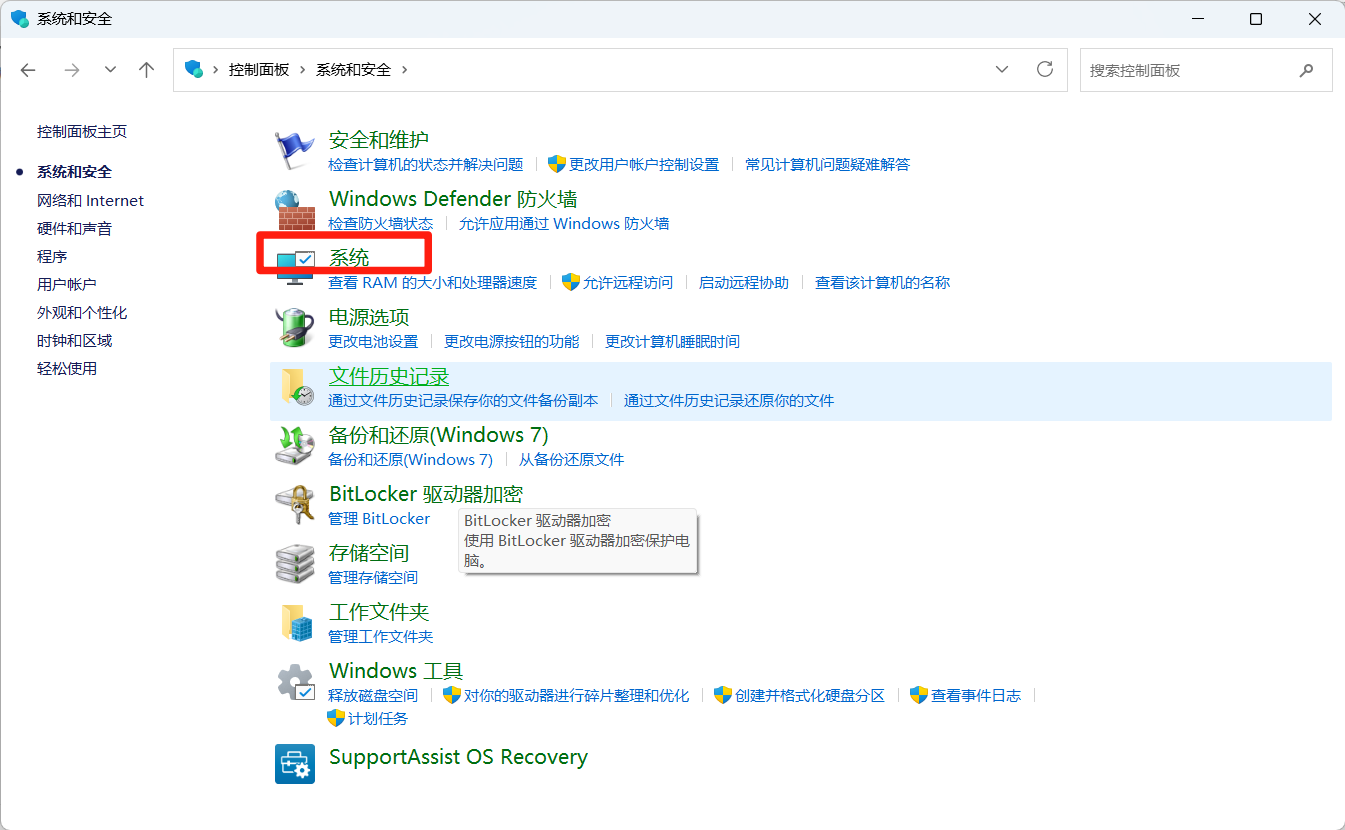Go back with the back arrow
Viewport: 1345px width, 830px height.
(28, 70)
